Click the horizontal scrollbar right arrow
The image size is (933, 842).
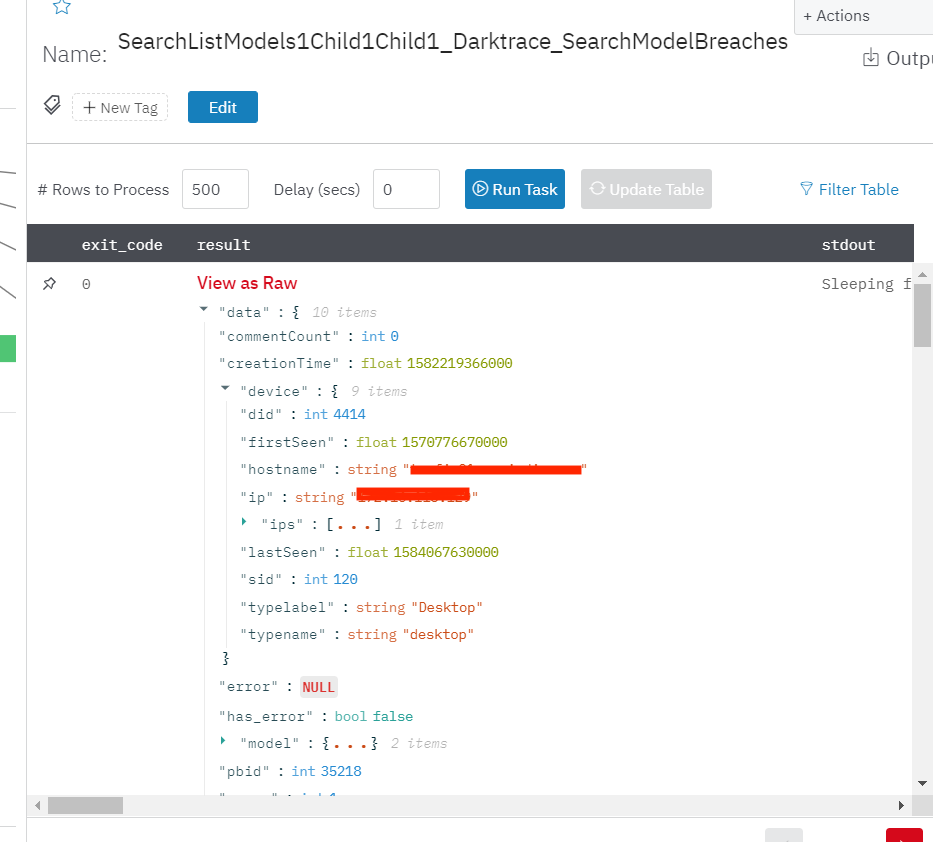click(x=901, y=806)
